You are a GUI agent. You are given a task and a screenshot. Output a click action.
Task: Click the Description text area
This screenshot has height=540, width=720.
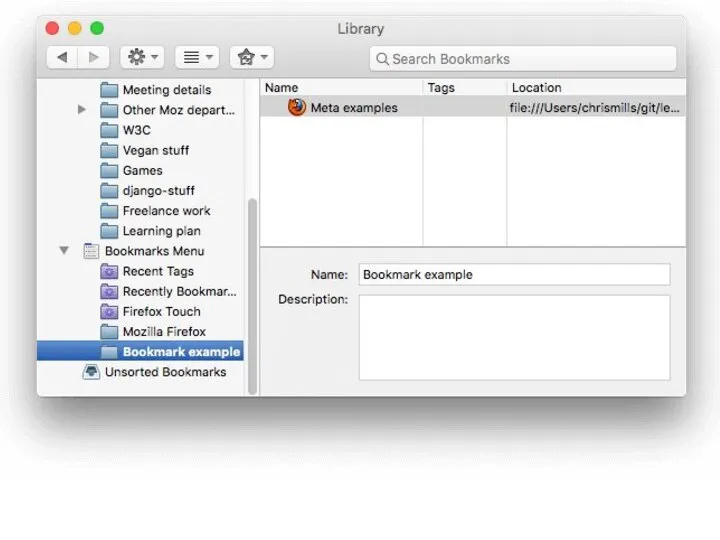[514, 337]
